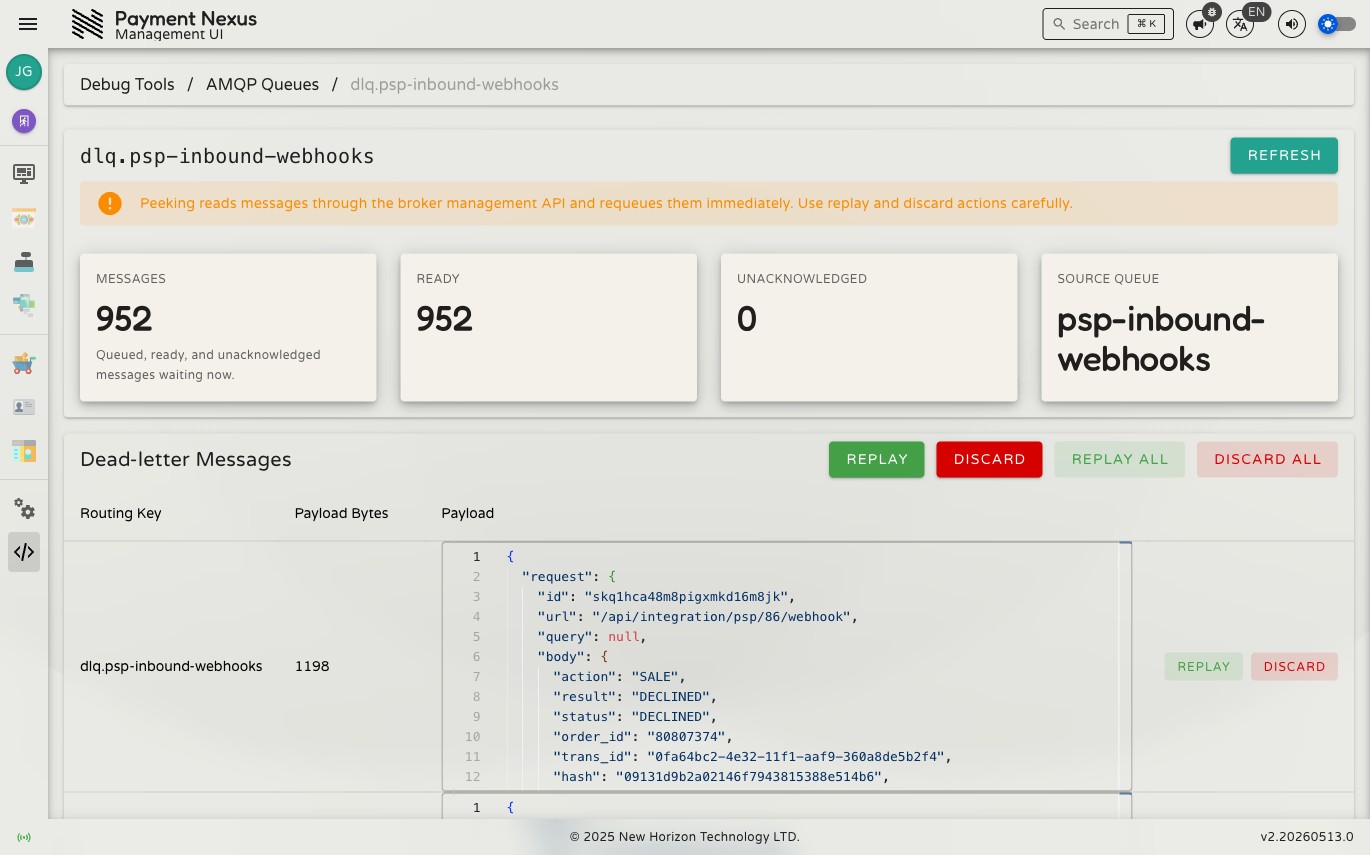The image size is (1370, 855).
Task: Go to AMQP Queues breadcrumb
Action: point(262,85)
